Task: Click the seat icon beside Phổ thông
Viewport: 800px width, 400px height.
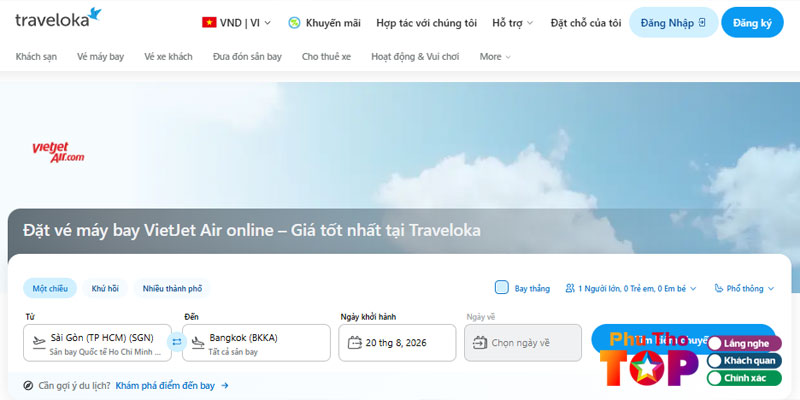Action: pyautogui.click(x=719, y=288)
